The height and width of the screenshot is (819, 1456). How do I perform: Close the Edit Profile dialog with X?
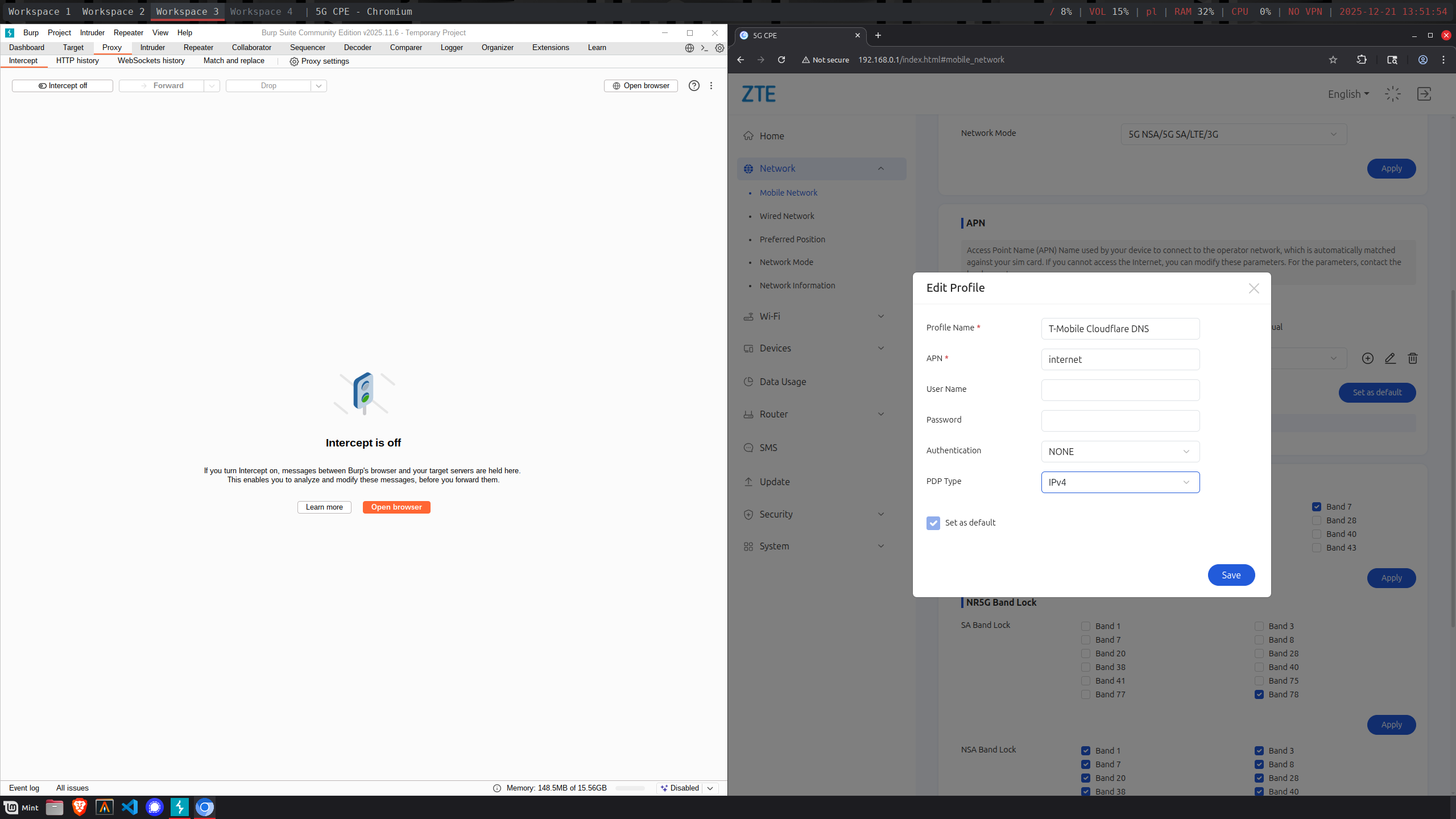pyautogui.click(x=1254, y=288)
